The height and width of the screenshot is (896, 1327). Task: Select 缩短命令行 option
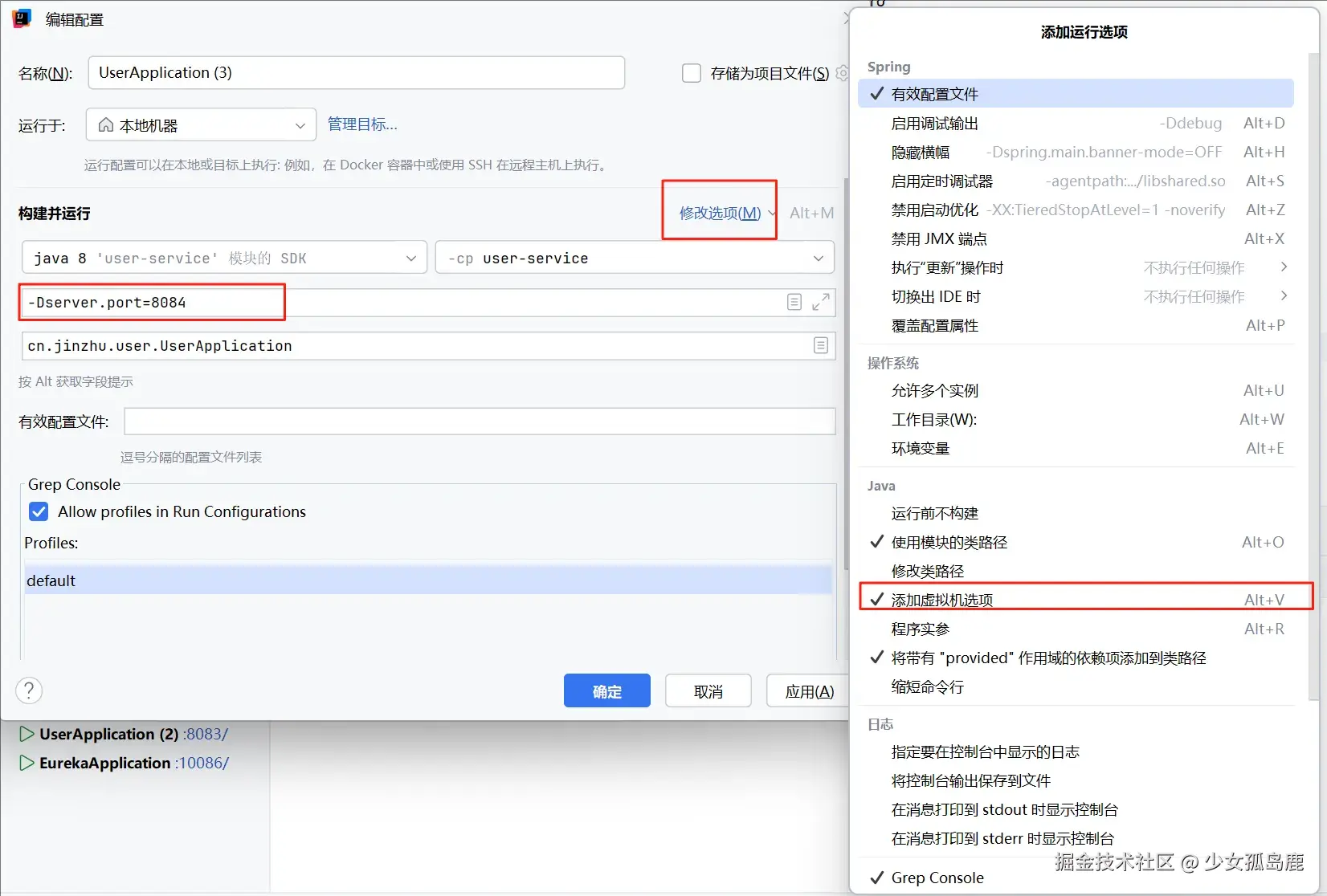pos(1076,686)
